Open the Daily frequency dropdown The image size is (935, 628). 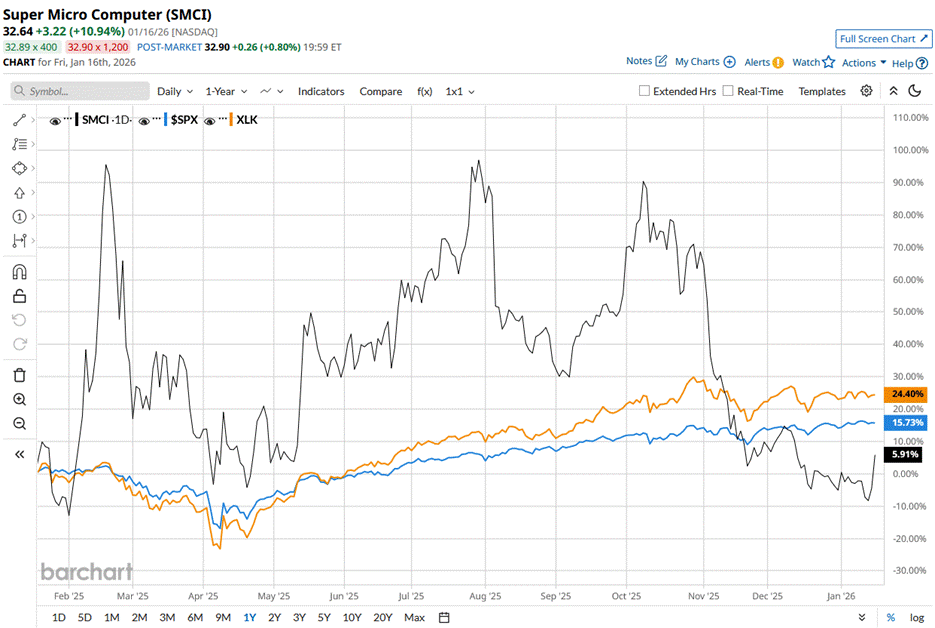175,91
